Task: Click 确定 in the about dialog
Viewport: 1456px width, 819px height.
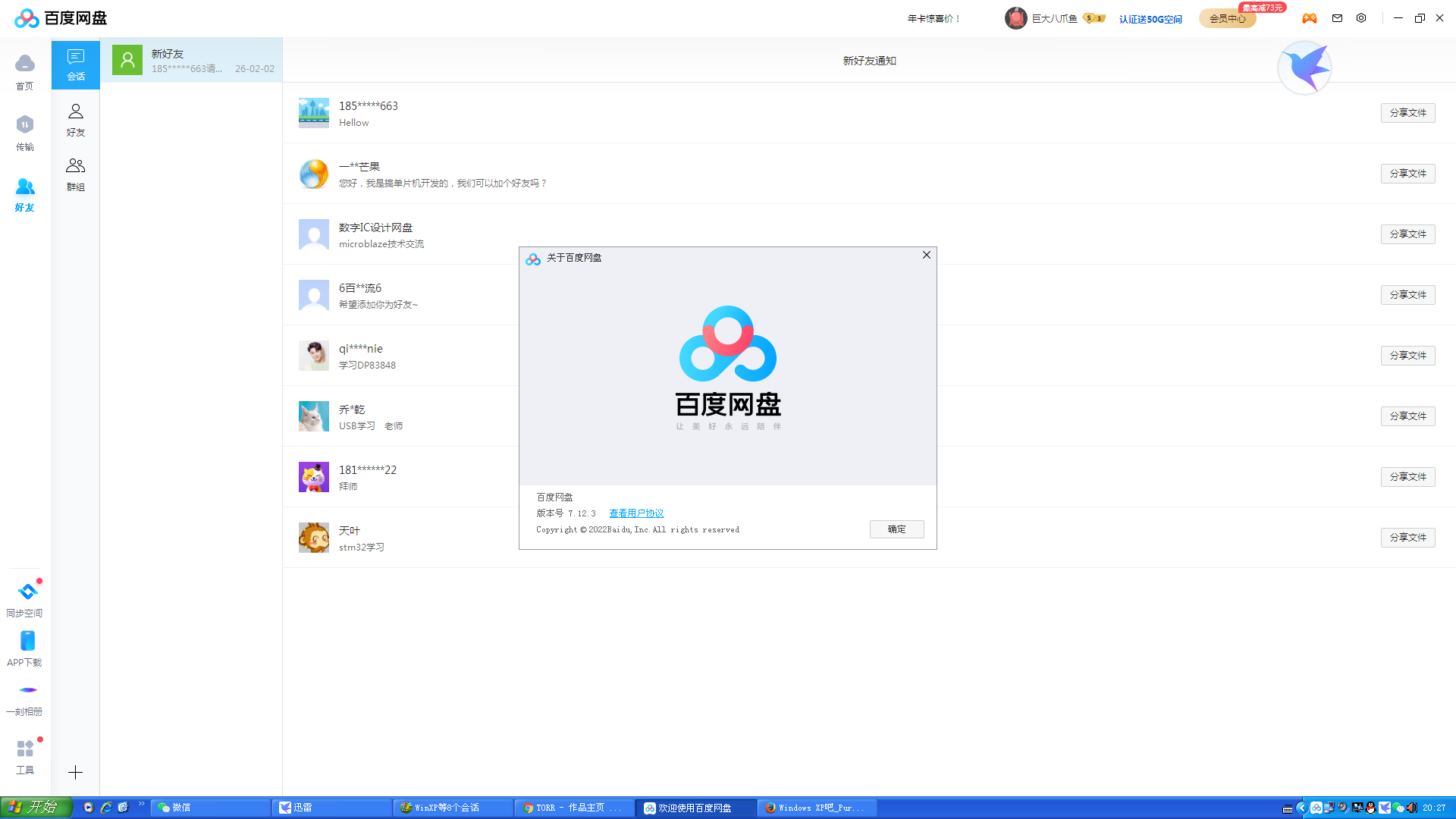Action: tap(896, 529)
